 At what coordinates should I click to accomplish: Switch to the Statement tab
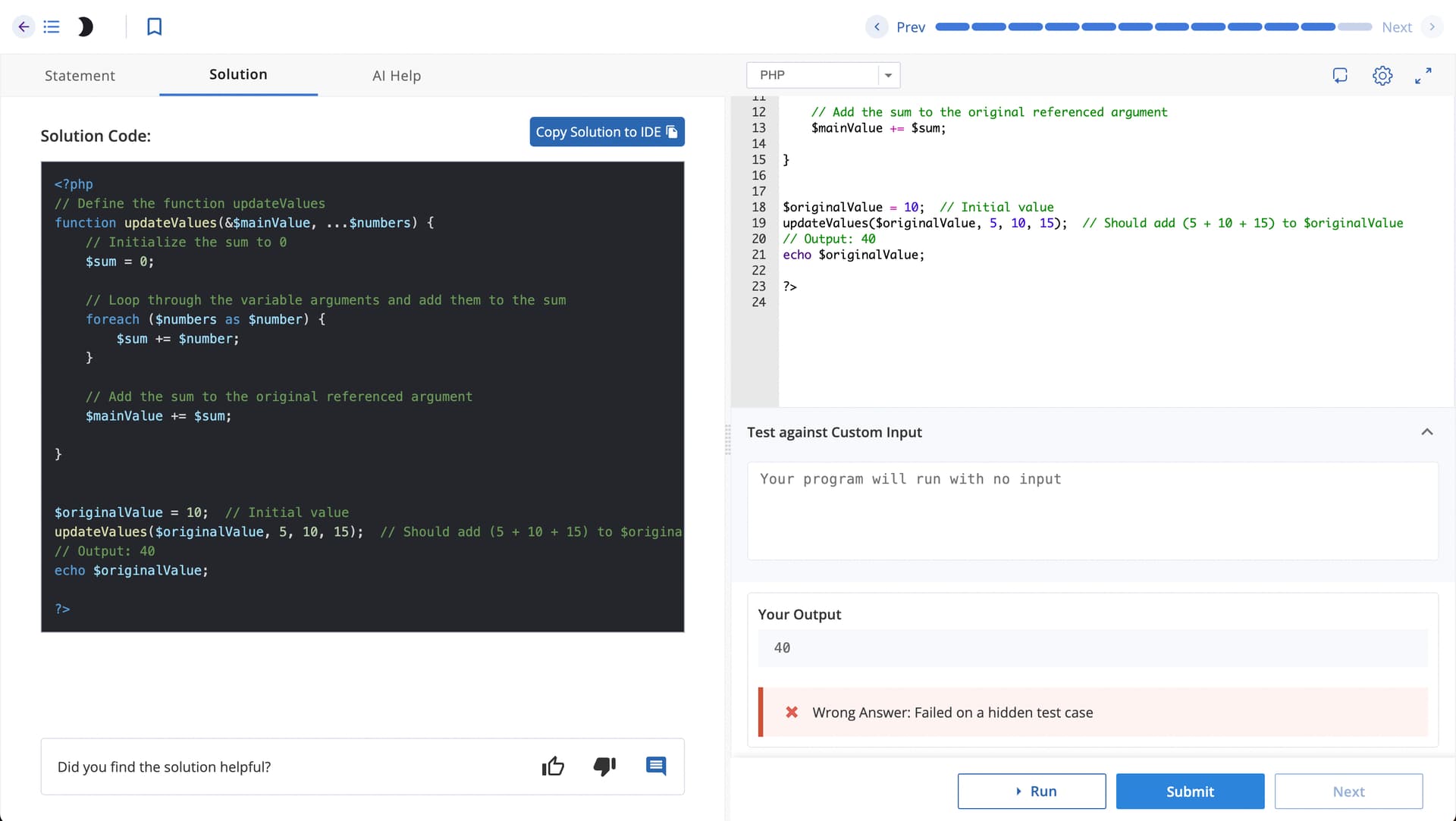80,76
